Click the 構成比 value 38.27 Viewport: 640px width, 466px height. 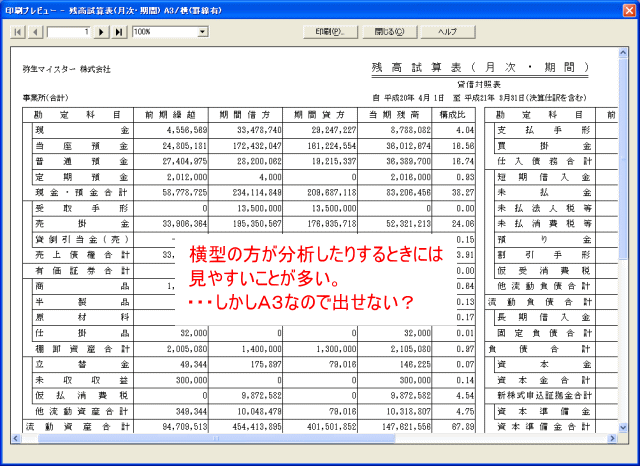pos(463,193)
